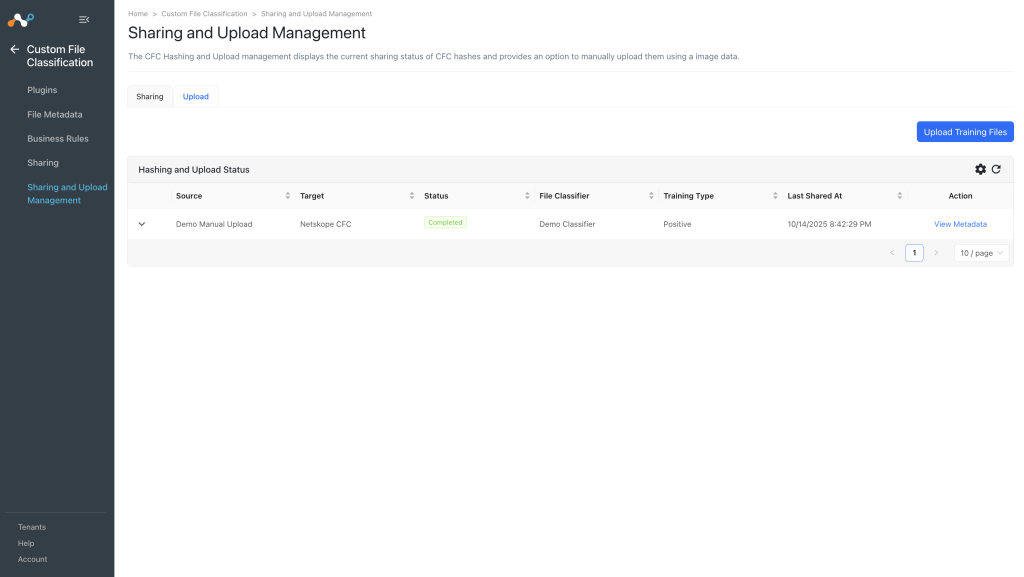Open the 10 / page dropdown
1024x577 pixels.
[x=981, y=253]
